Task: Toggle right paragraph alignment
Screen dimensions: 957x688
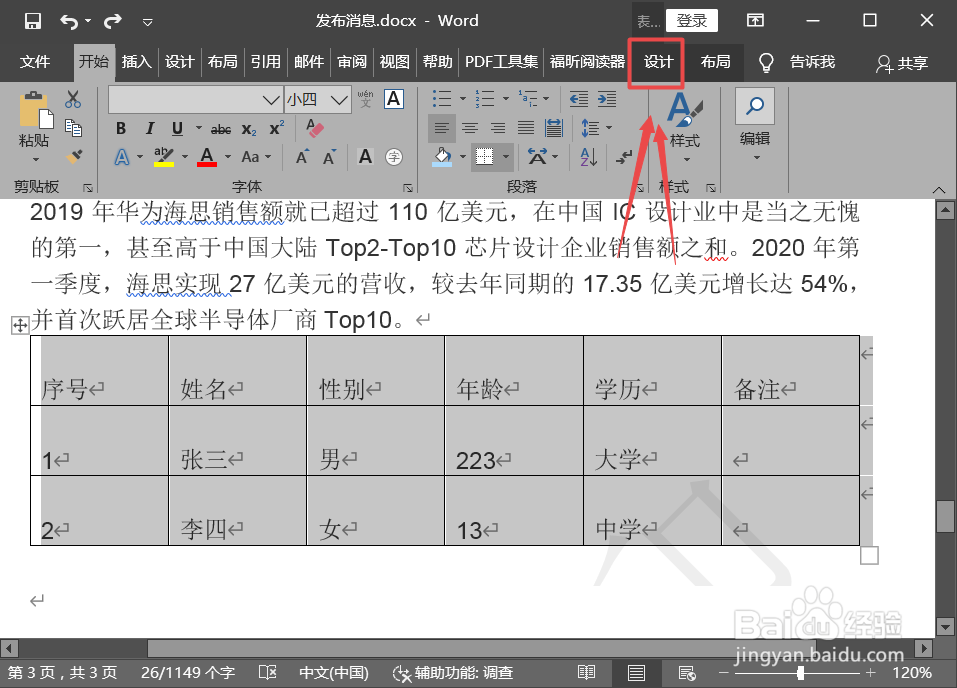Action: coord(498,128)
